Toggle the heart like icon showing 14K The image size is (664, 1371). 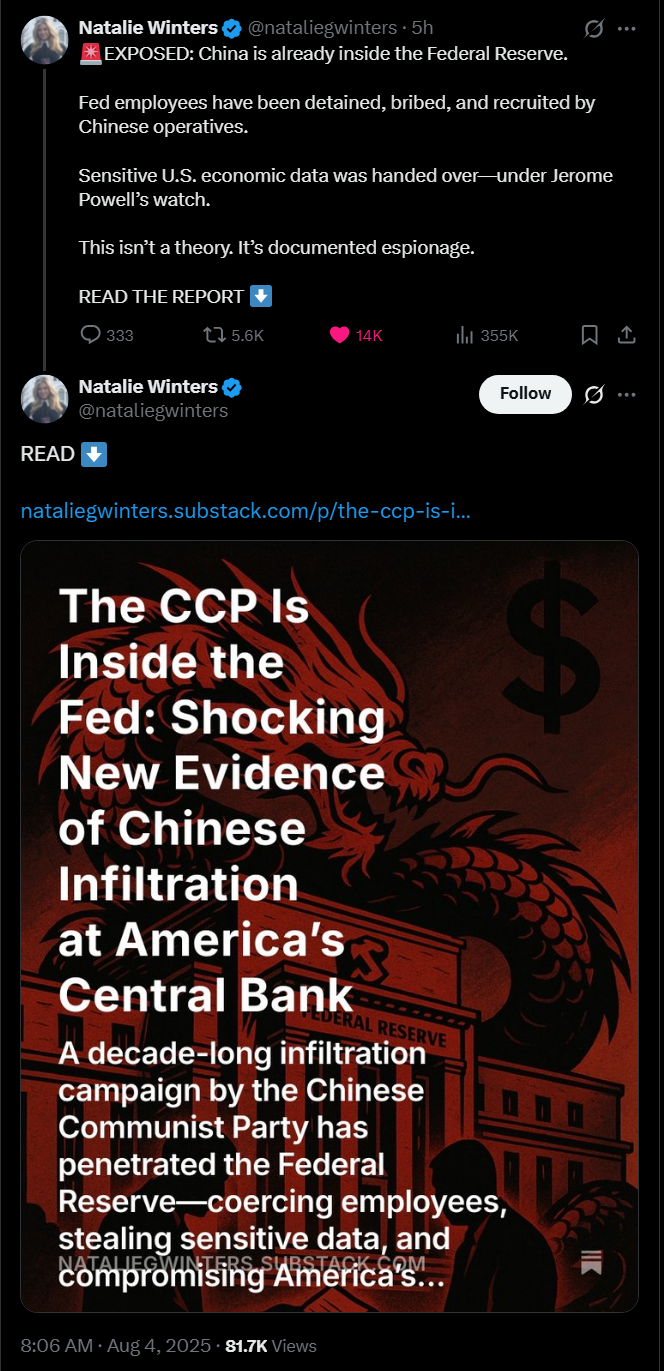pos(339,335)
